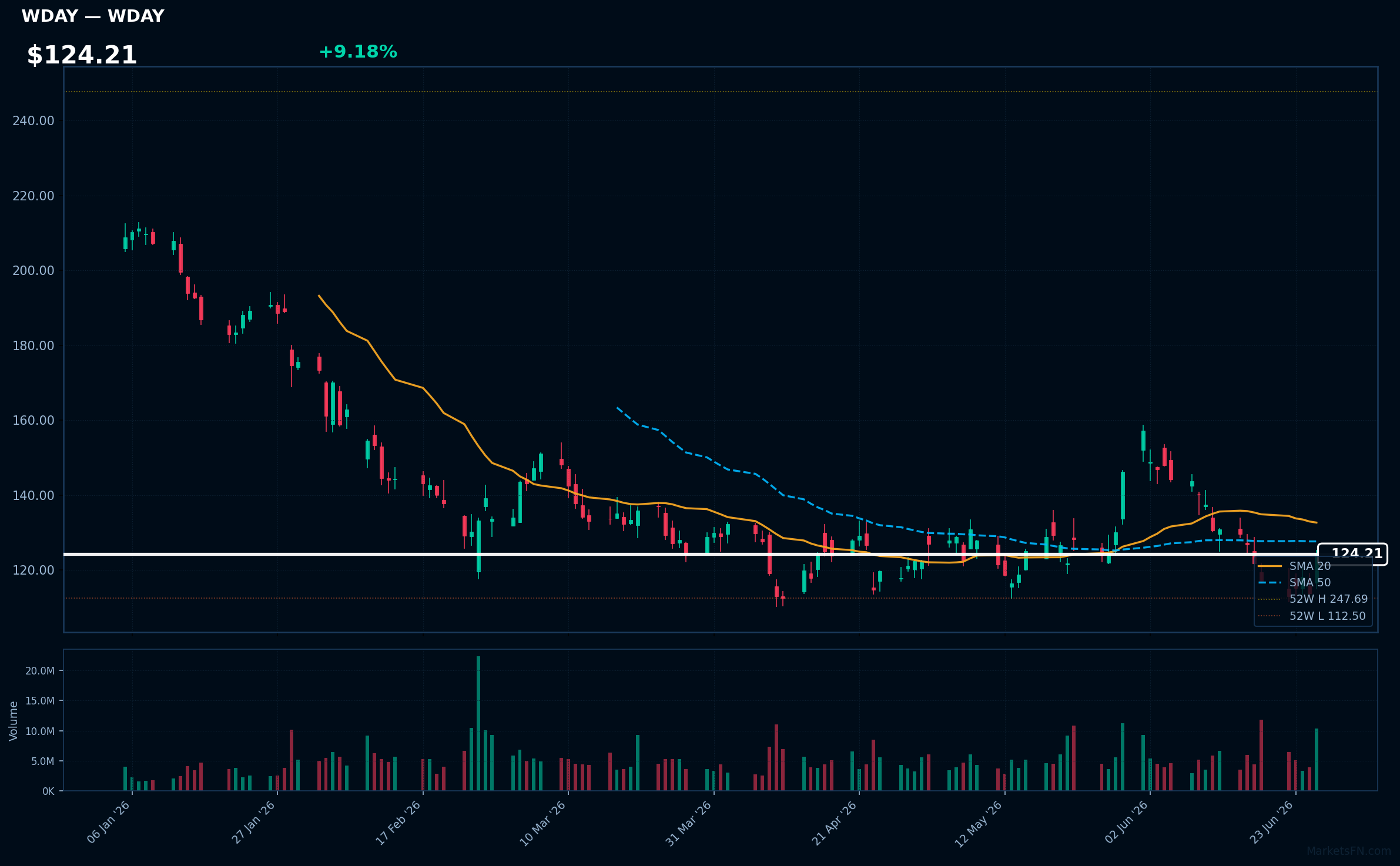
Task: Click the $124.21 price header
Action: 82,55
